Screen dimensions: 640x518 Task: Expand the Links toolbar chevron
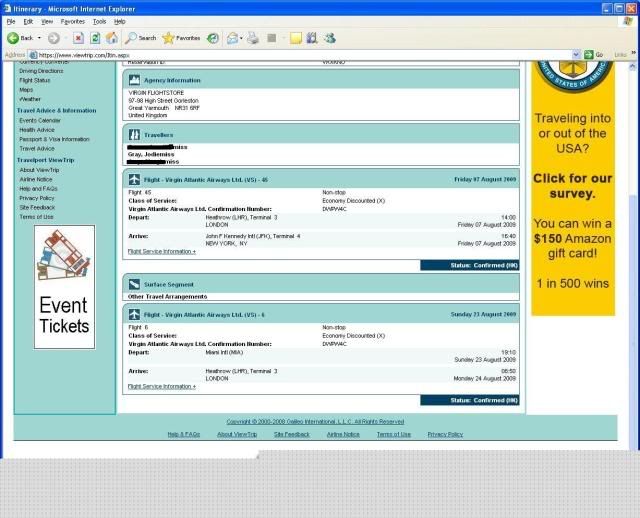(x=633, y=53)
